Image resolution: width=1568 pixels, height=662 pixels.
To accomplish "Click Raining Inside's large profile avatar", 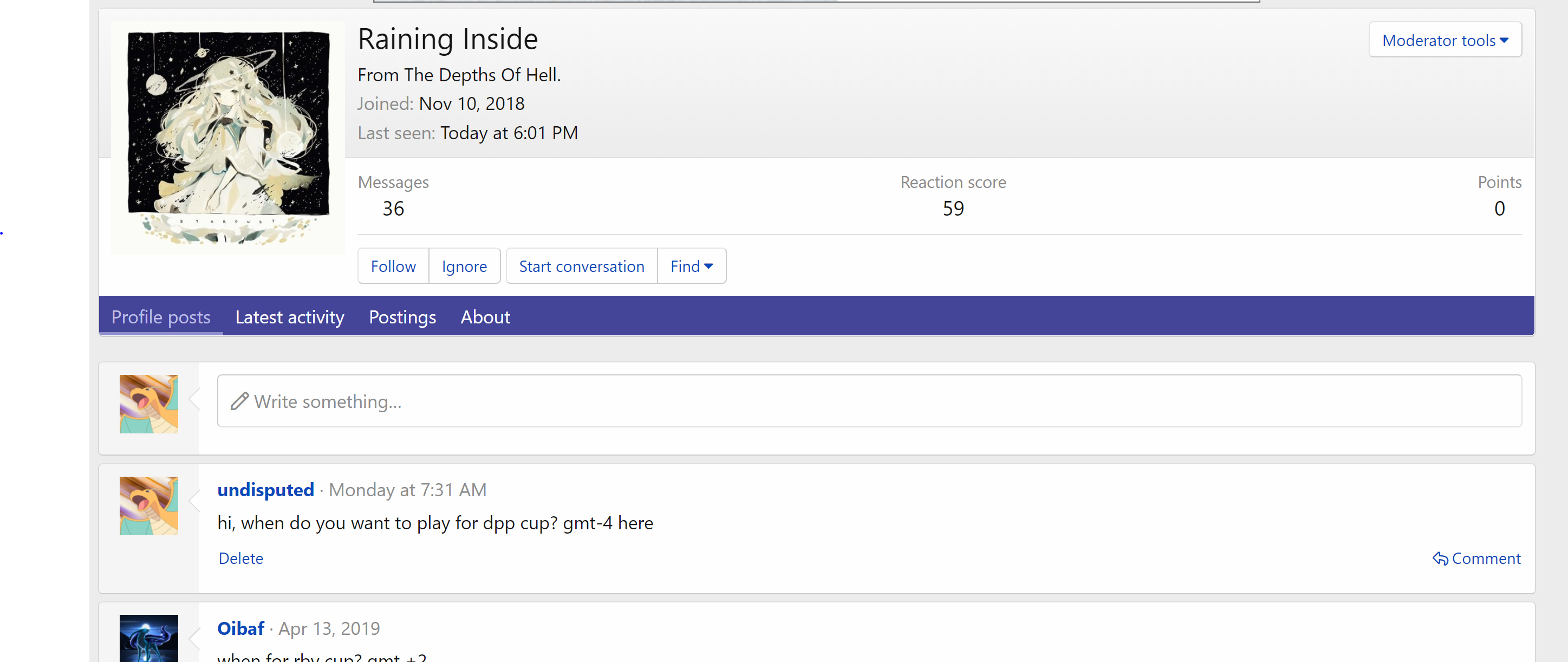I will 227,138.
